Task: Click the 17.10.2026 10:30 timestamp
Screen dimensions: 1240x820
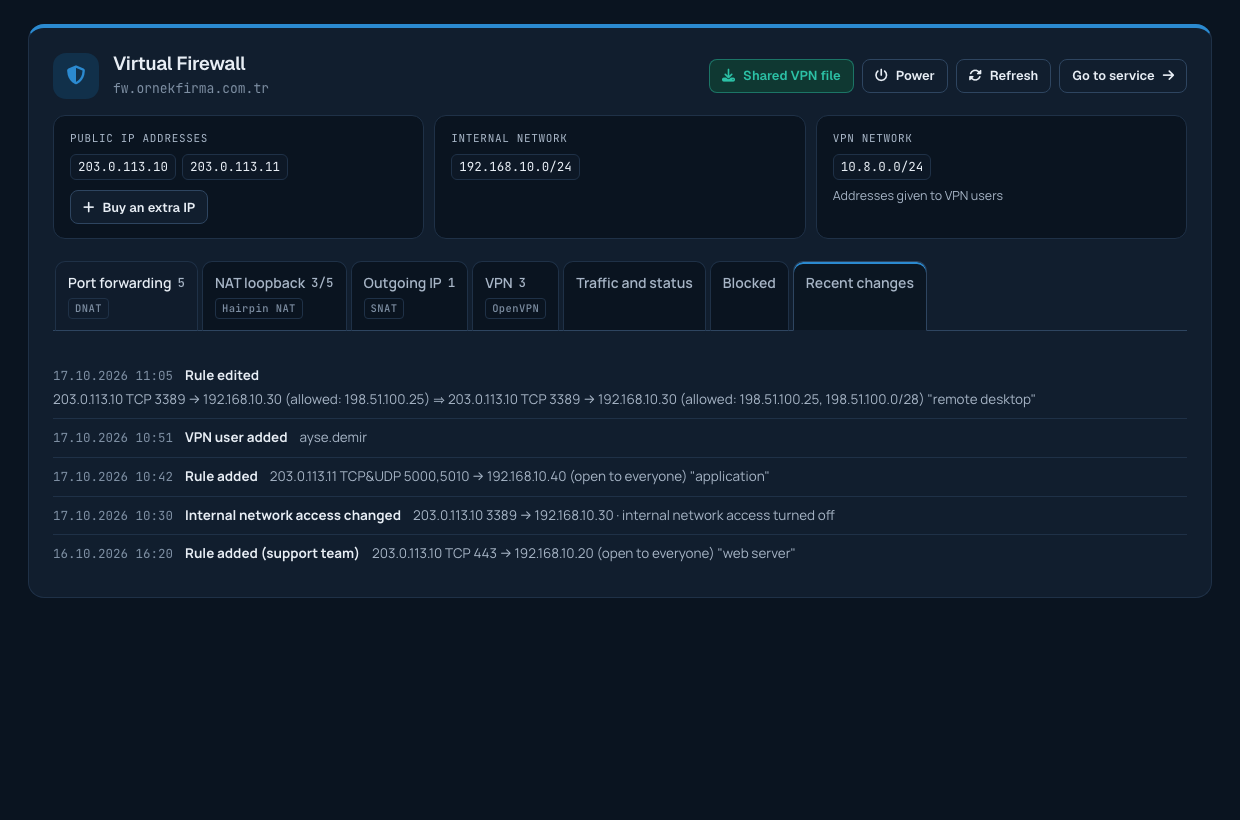Action: [x=113, y=516]
